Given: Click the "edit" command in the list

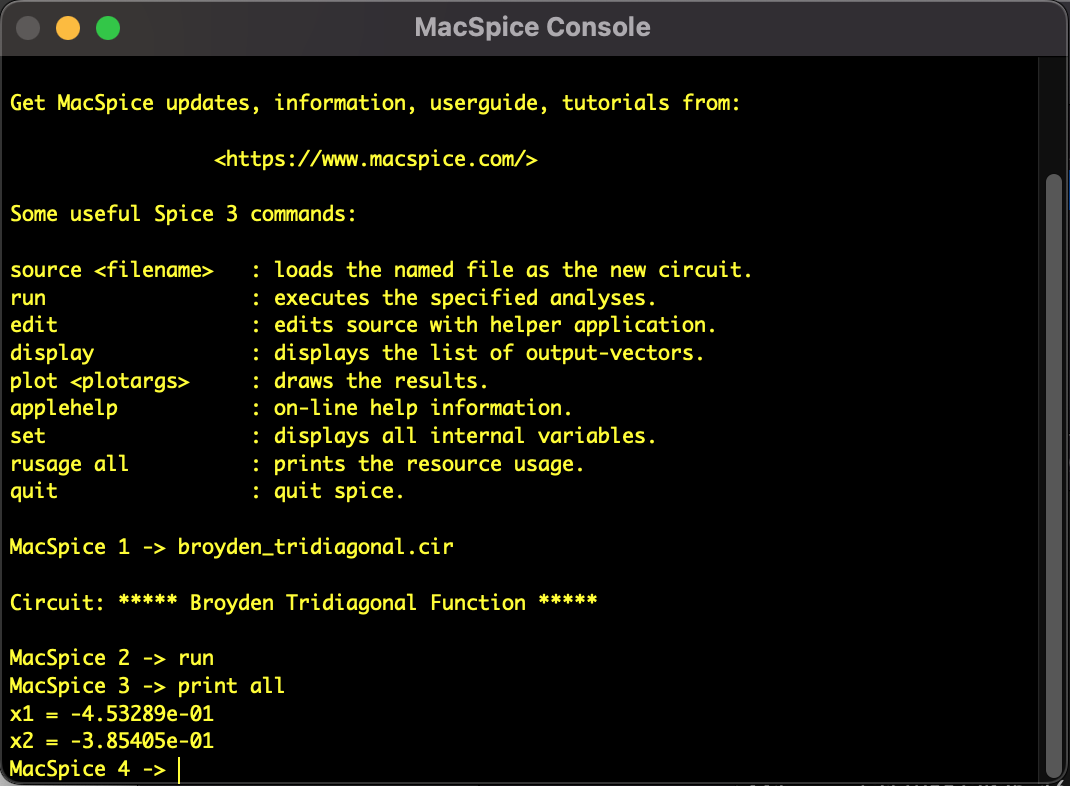Looking at the screenshot, I should pos(34,325).
